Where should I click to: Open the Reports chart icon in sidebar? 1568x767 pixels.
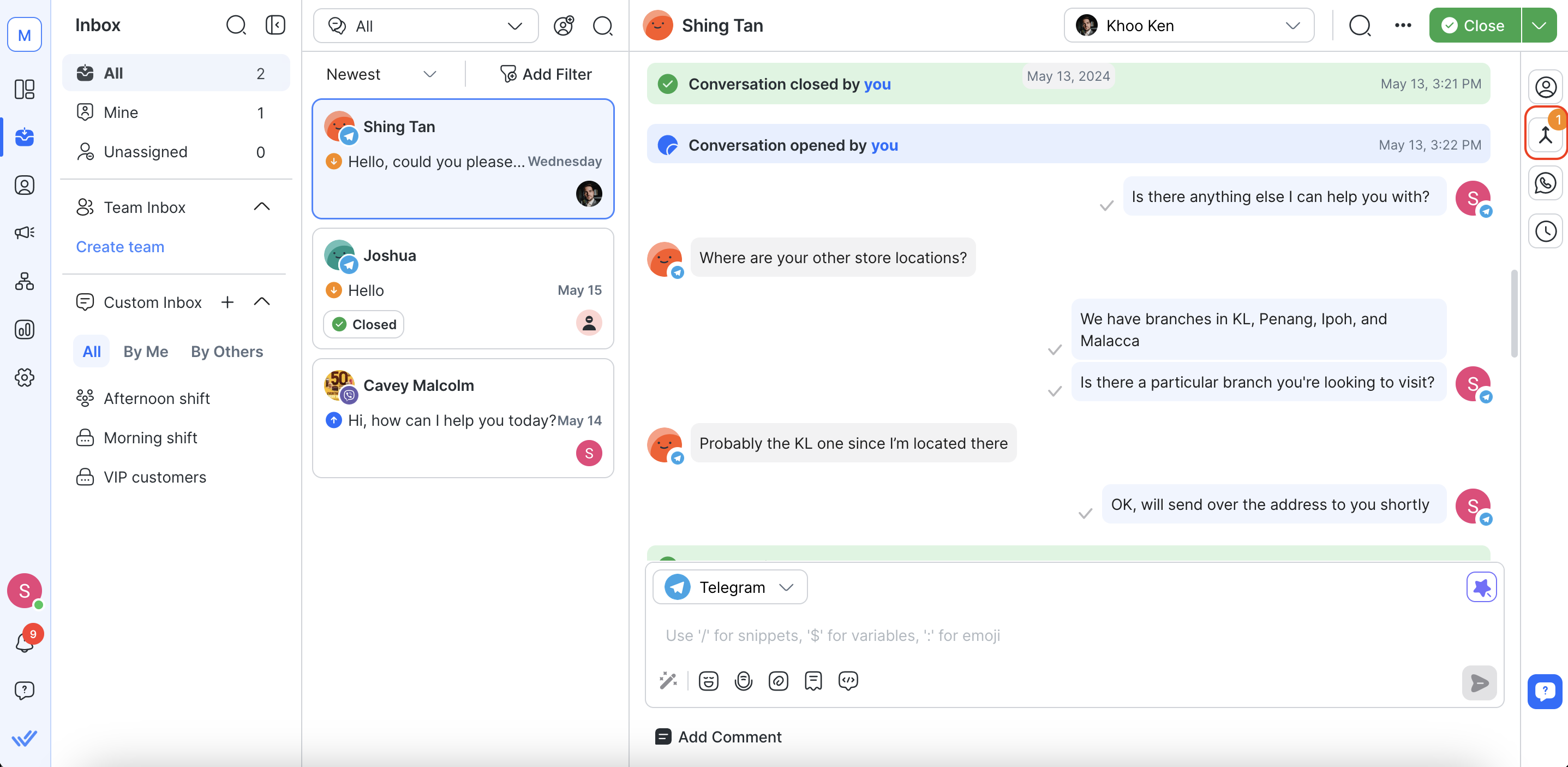[25, 330]
